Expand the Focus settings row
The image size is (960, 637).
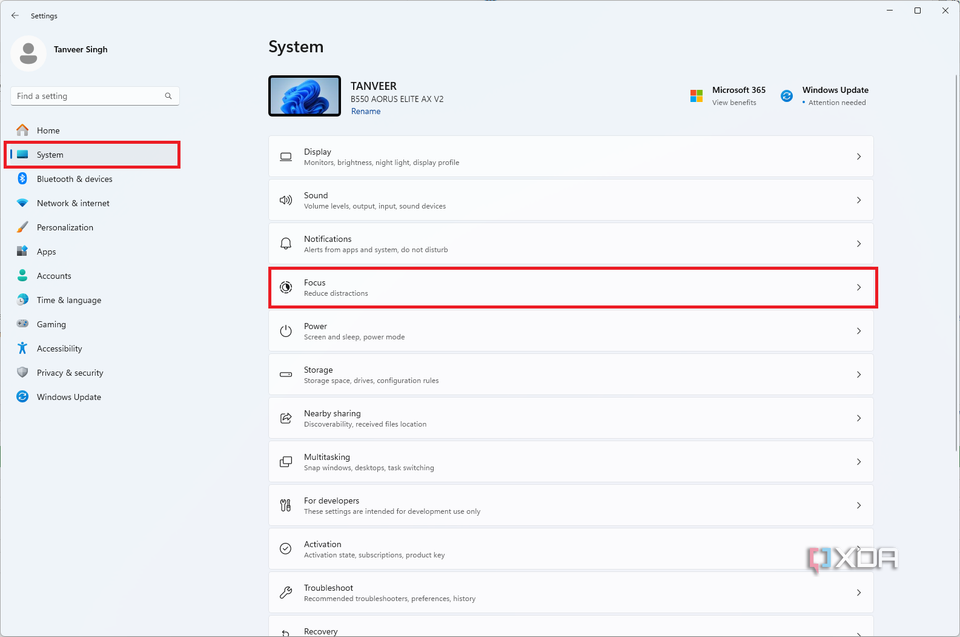[x=570, y=287]
